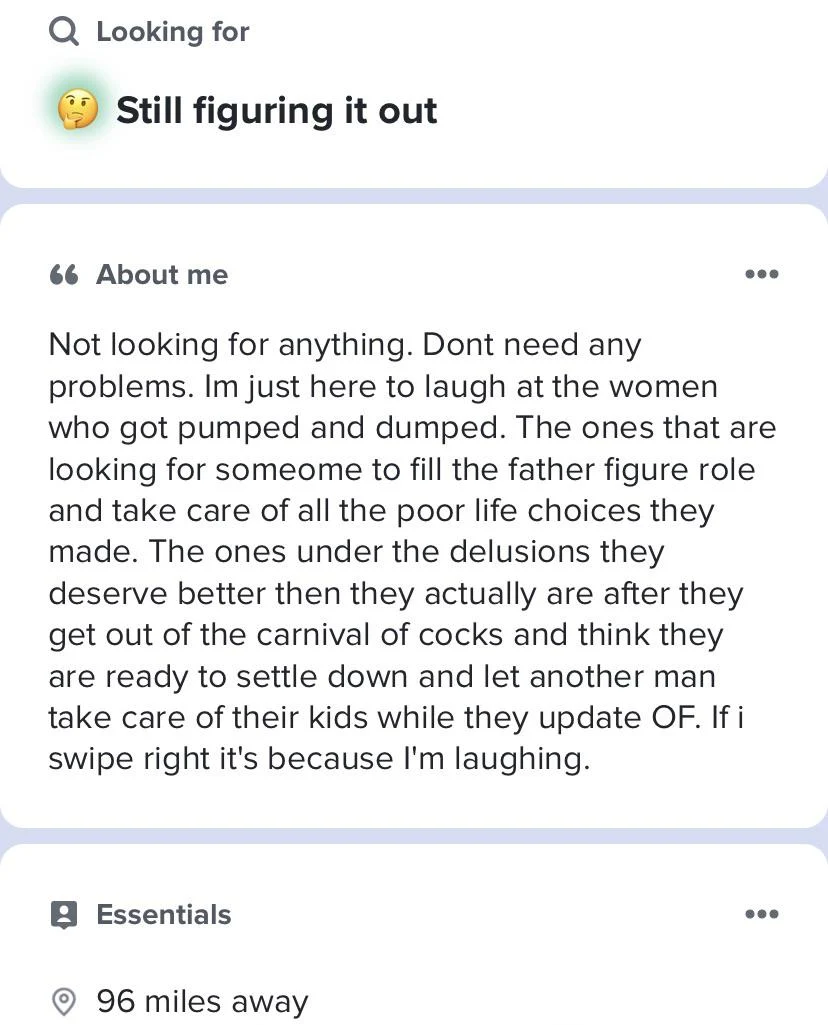Tap the 'Essentials' section heading
The image size is (828, 1025).
[x=163, y=914]
